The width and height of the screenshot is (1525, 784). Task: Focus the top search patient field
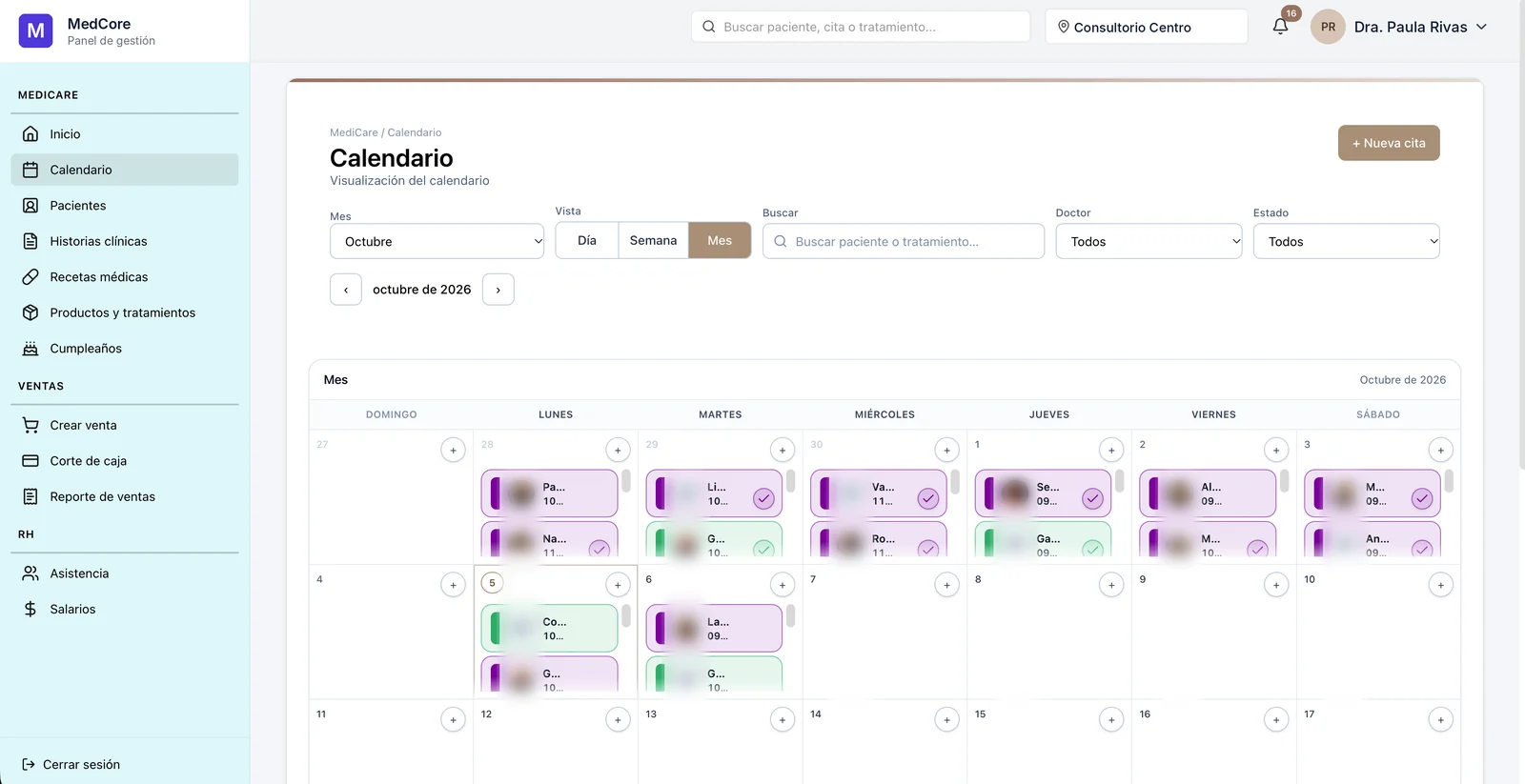point(861,27)
